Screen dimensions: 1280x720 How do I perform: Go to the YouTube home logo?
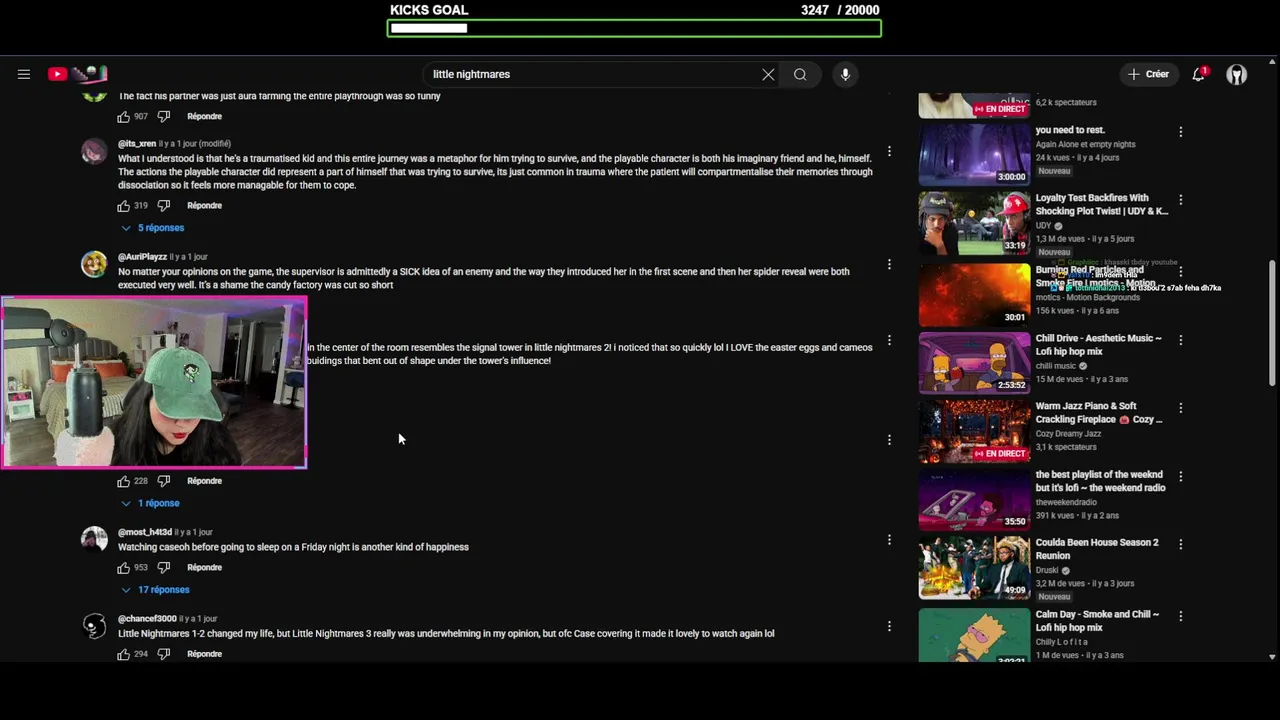point(77,74)
